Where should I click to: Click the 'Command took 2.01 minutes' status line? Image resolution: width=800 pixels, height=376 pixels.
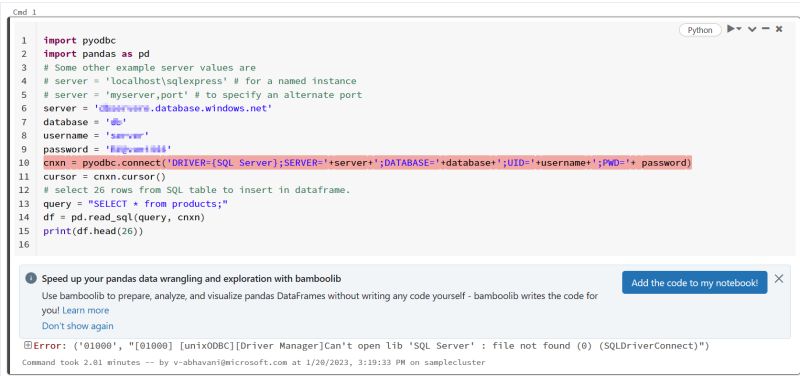click(x=254, y=362)
